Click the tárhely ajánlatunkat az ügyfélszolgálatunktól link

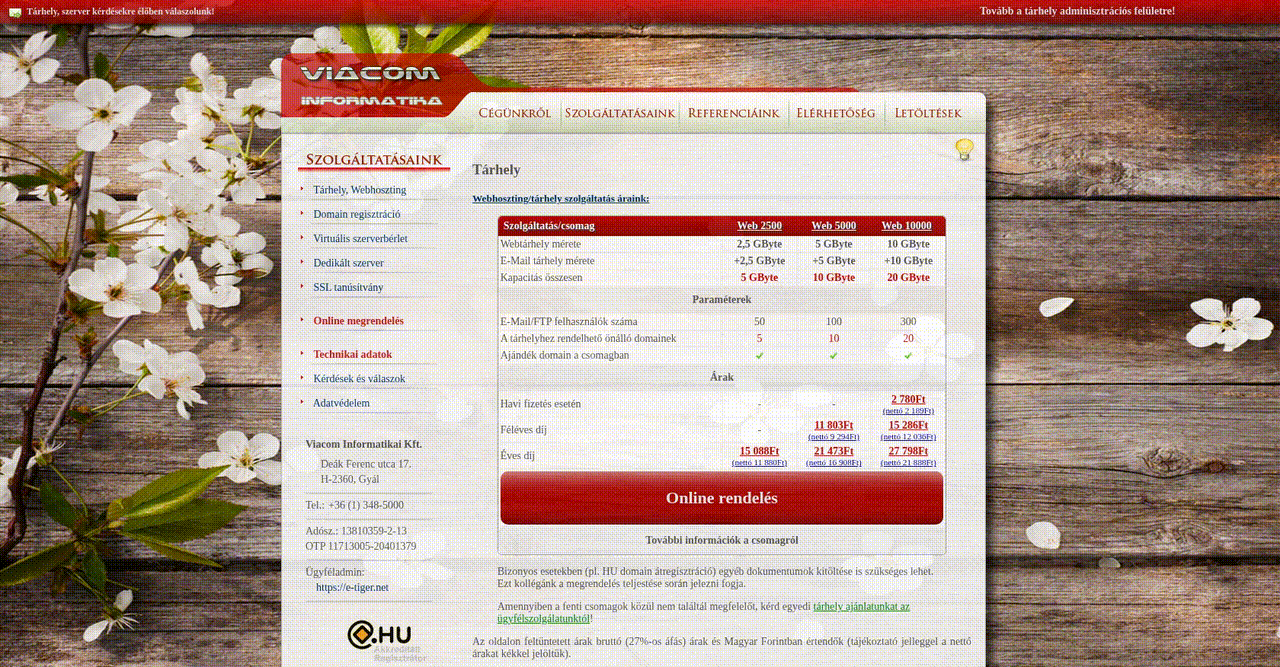pyautogui.click(x=703, y=612)
